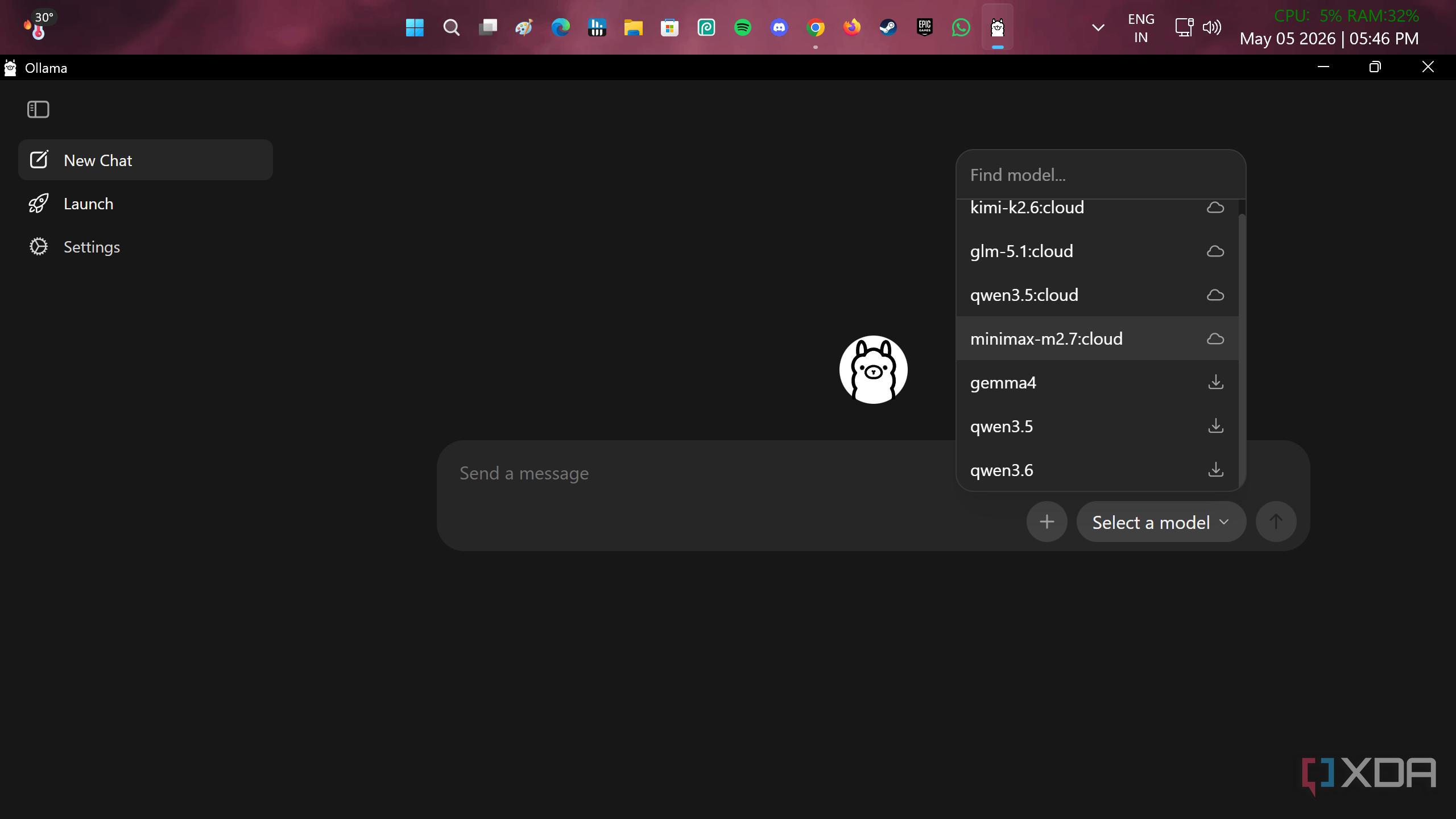Open Task View on the taskbar
Image resolution: width=1456 pixels, height=819 pixels.
pyautogui.click(x=487, y=27)
